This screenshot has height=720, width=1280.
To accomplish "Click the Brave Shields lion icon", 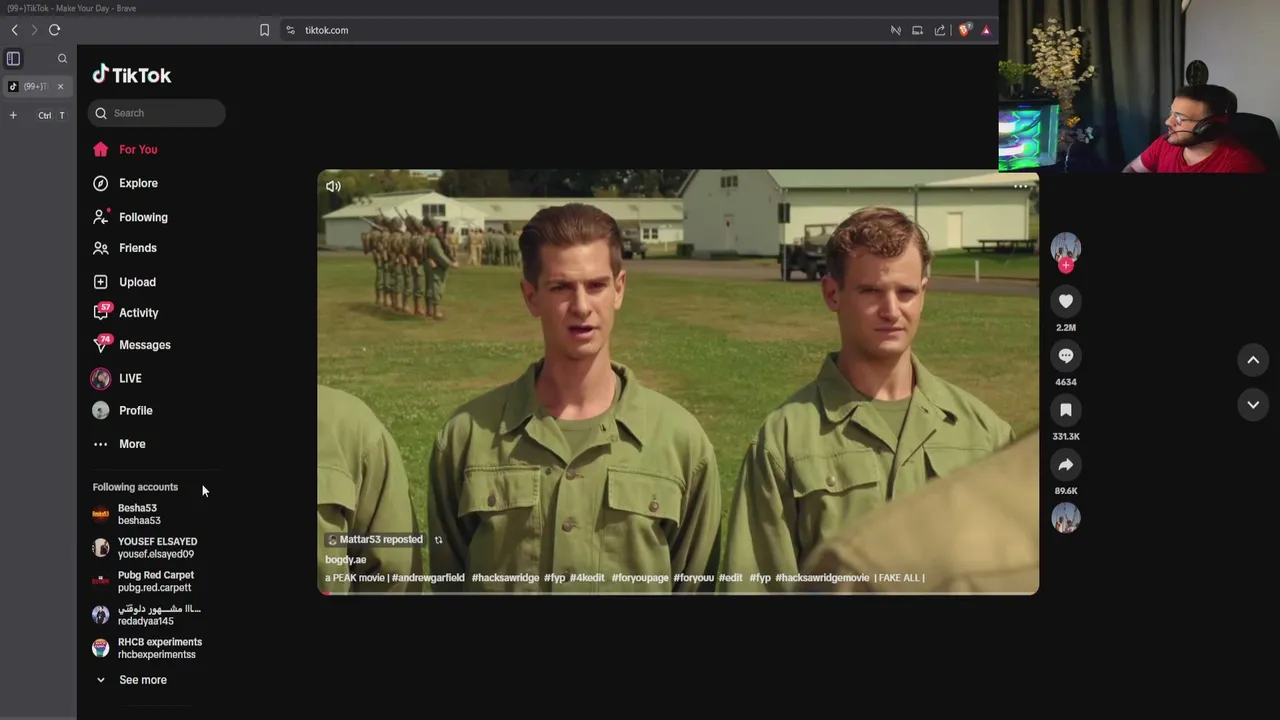I will 964,30.
